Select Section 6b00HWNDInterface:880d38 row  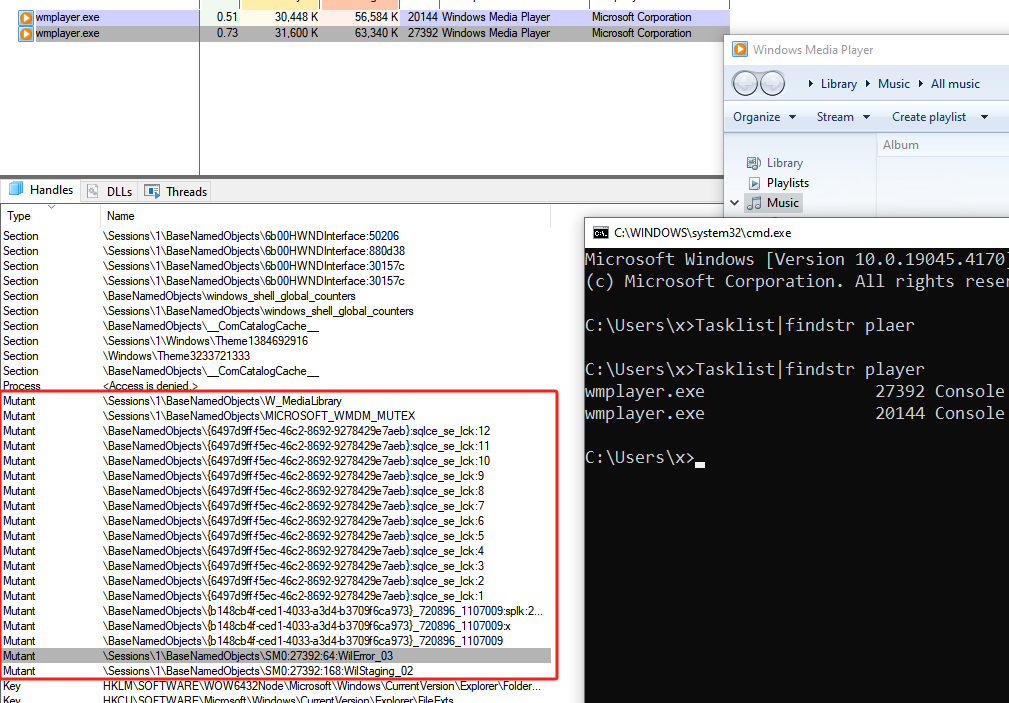277,250
